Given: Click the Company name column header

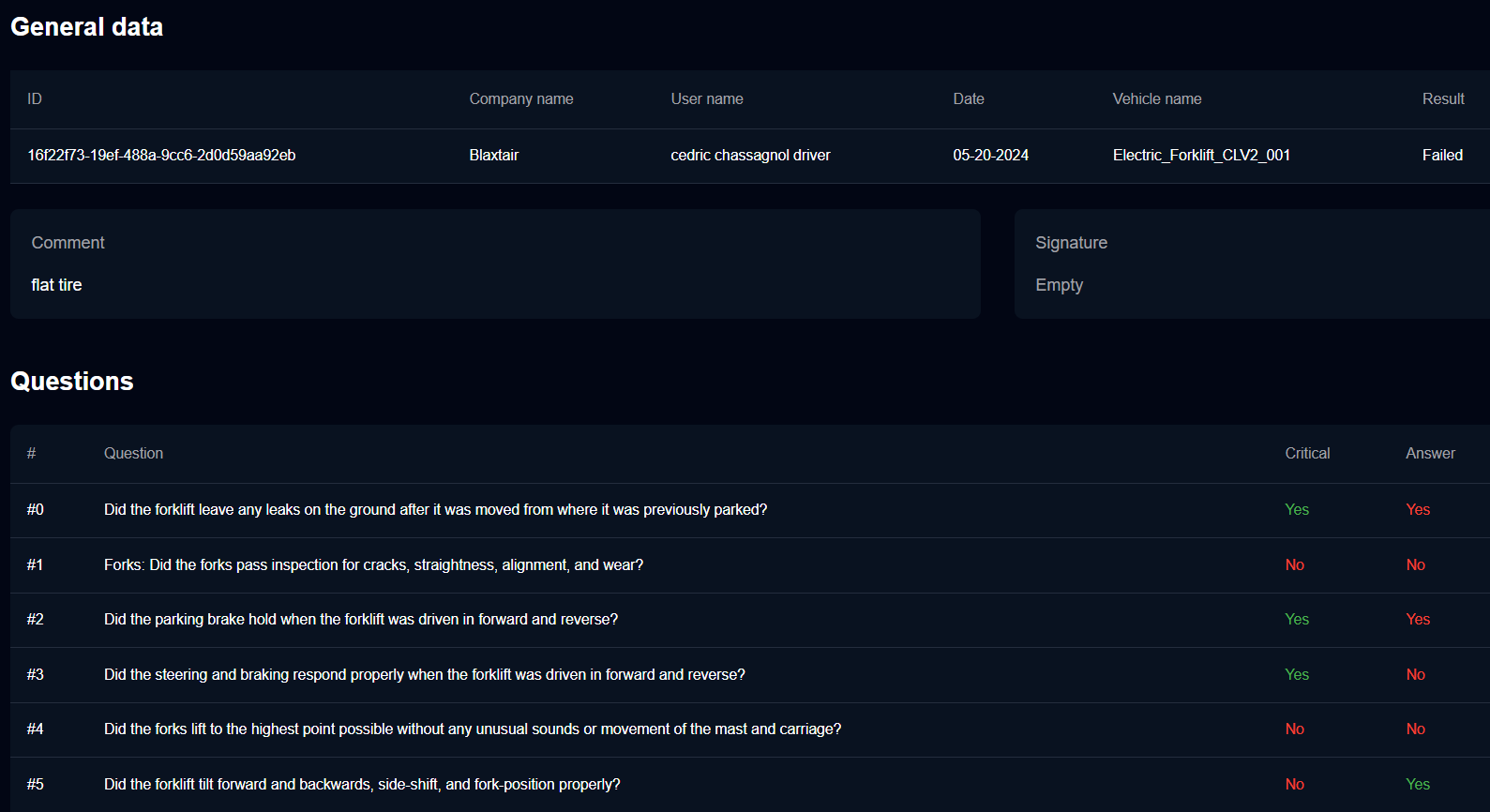Looking at the screenshot, I should tap(520, 99).
